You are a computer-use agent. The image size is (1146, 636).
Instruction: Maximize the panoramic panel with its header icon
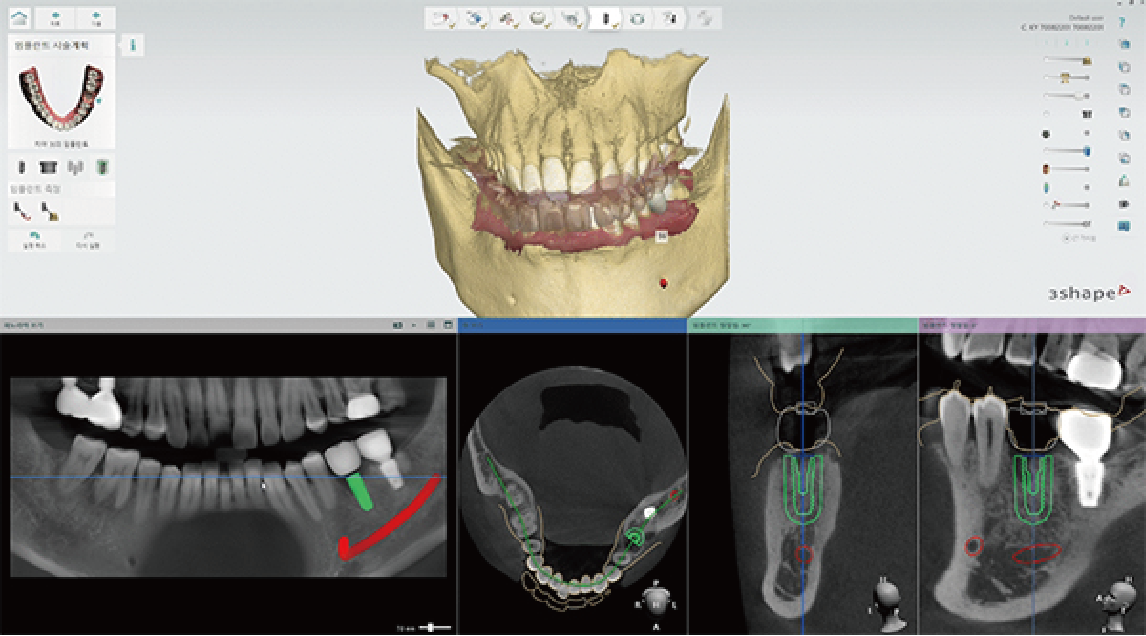[447, 325]
